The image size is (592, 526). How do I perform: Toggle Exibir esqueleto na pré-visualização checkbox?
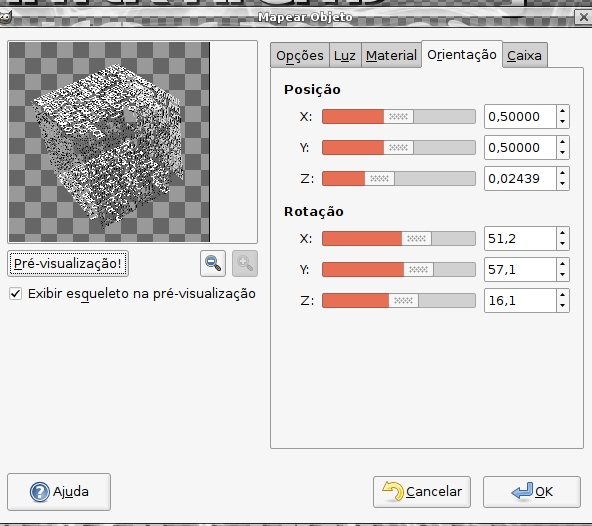[x=15, y=293]
